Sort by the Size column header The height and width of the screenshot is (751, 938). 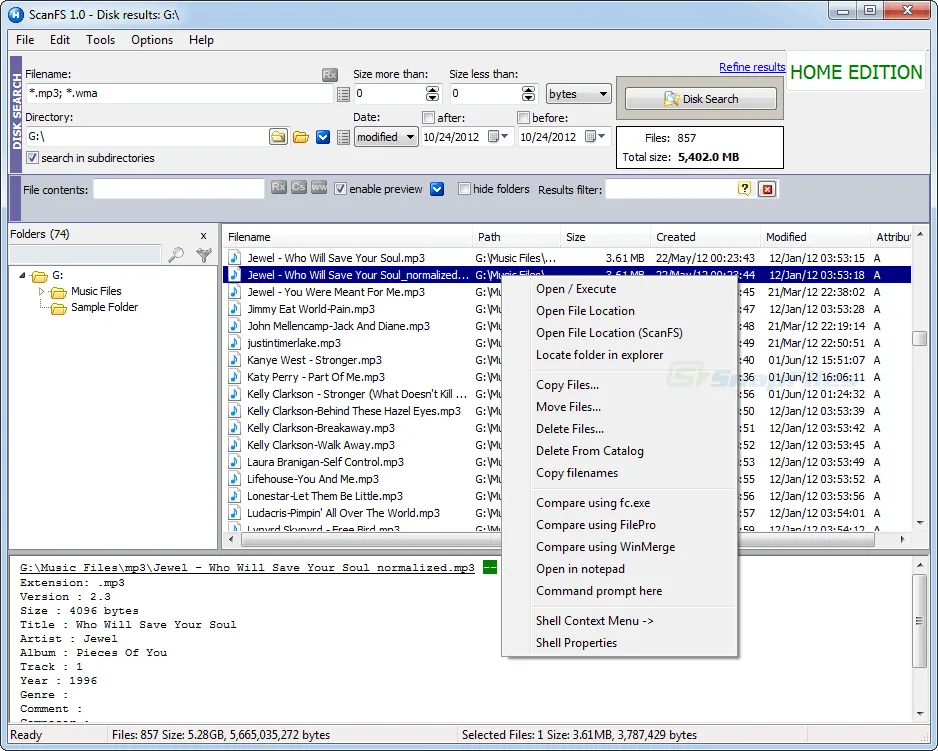tap(605, 238)
